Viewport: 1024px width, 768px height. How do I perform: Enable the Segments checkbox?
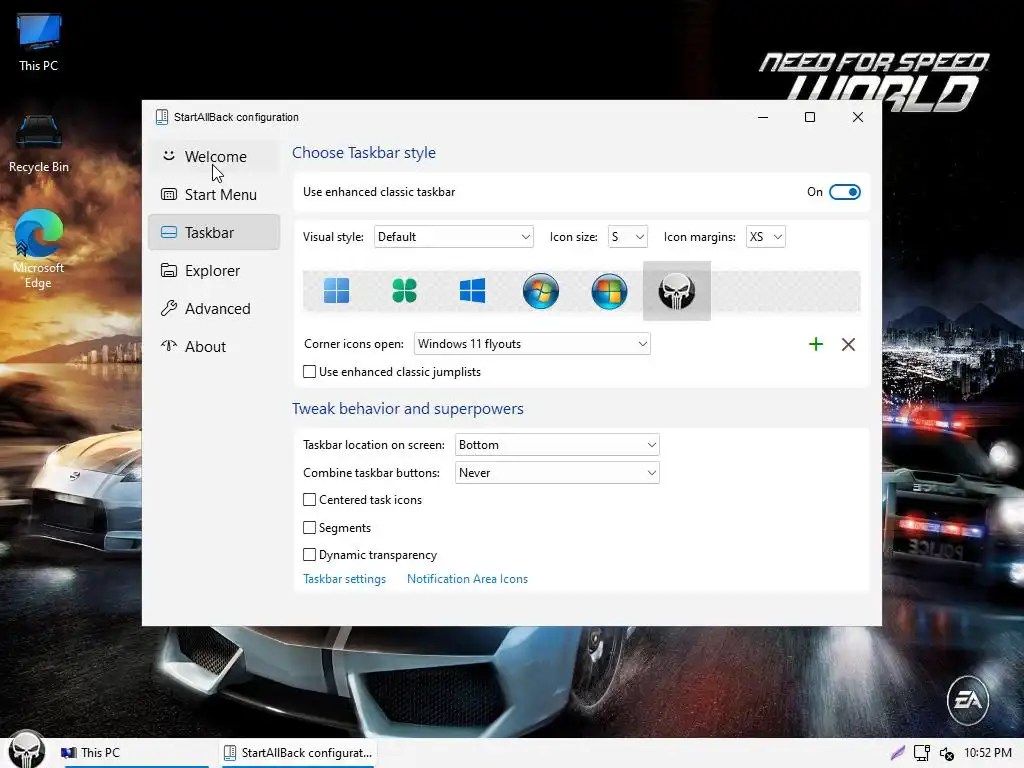tap(310, 527)
